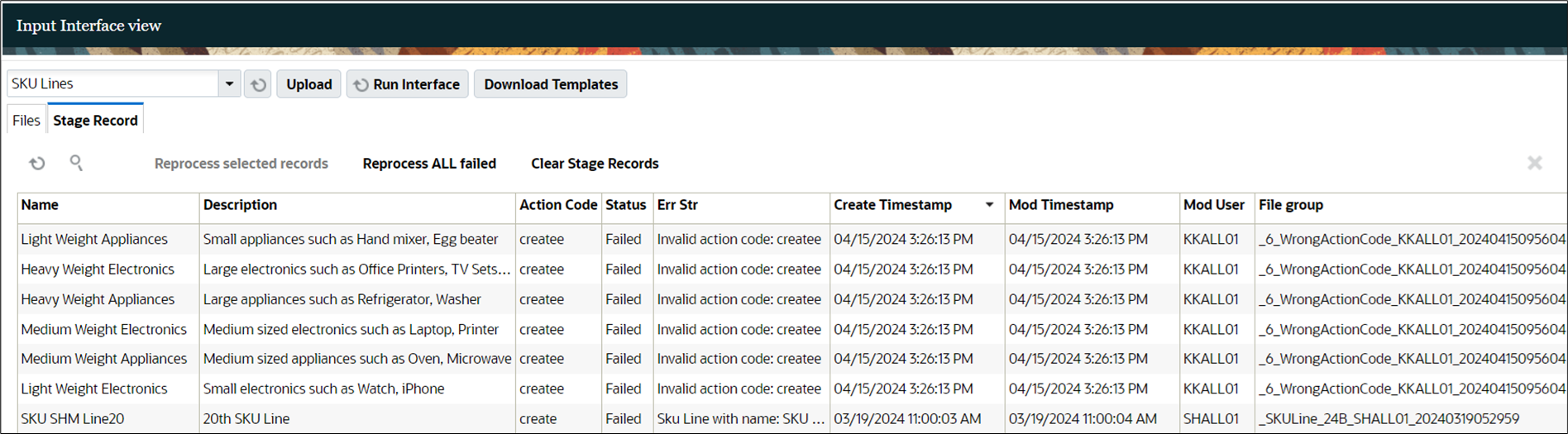Expand the SKU Lines dropdown arrow
The image size is (1568, 434).
pyautogui.click(x=229, y=84)
